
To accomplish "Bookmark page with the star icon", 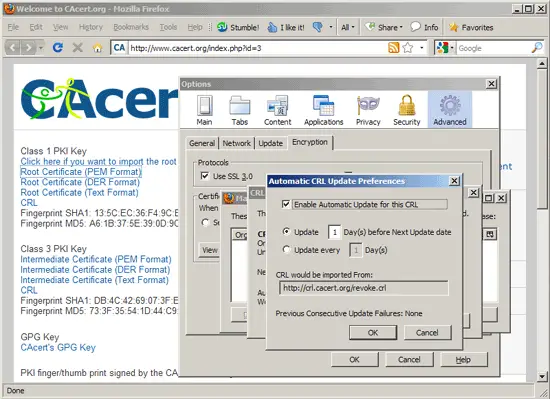I will pyautogui.click(x=408, y=47).
